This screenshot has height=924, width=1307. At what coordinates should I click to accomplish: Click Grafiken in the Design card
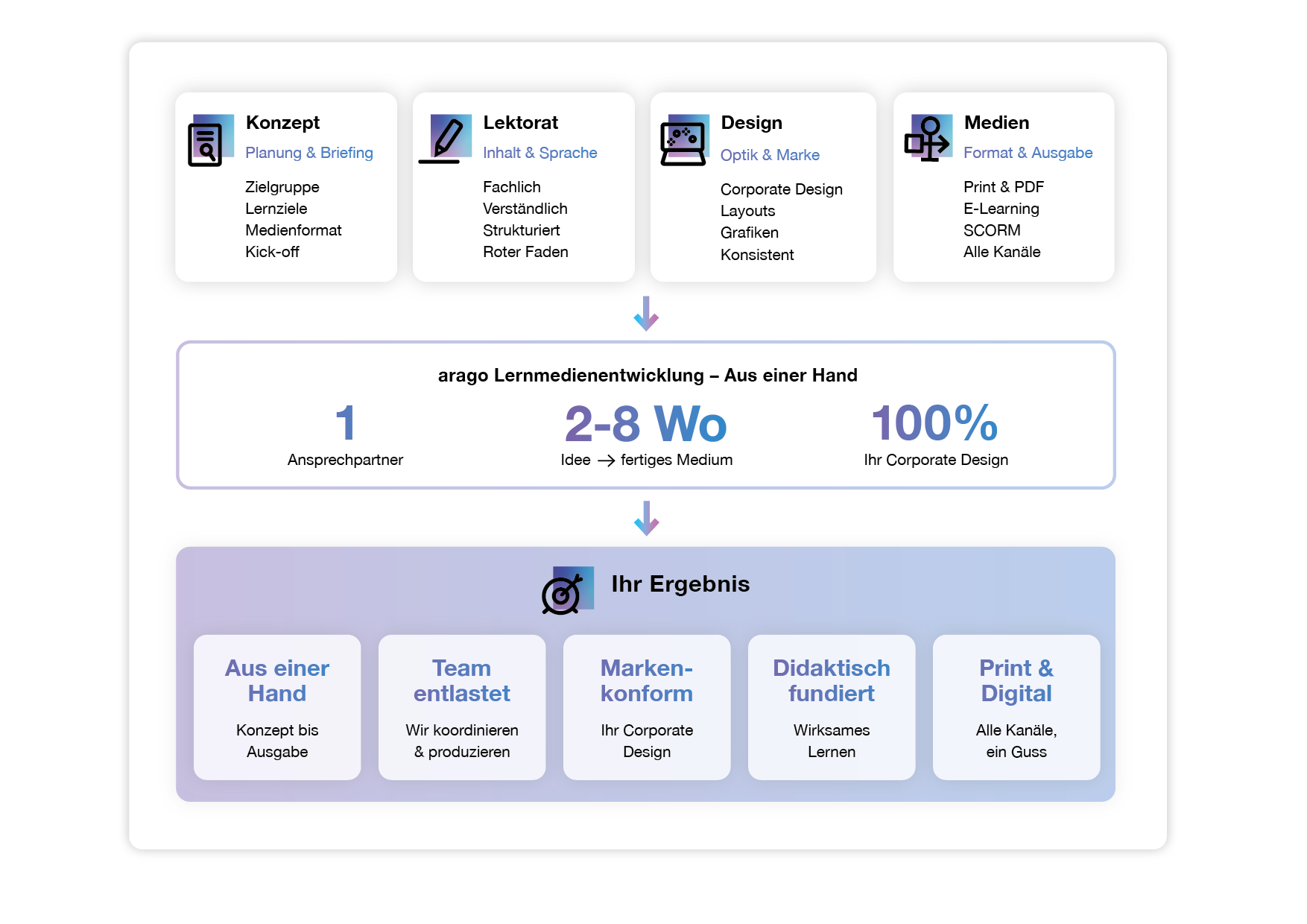[750, 232]
